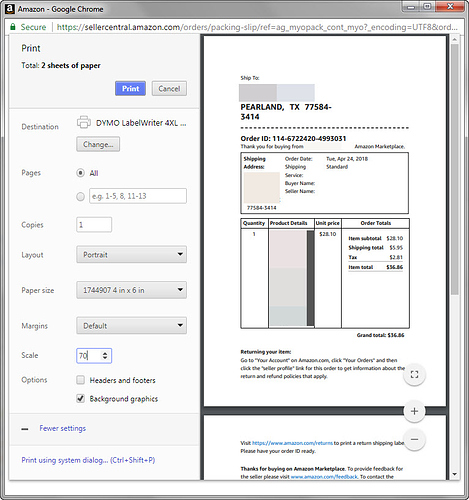The width and height of the screenshot is (469, 500).
Task: Click the Tax $2.81 row
Action: (376, 257)
